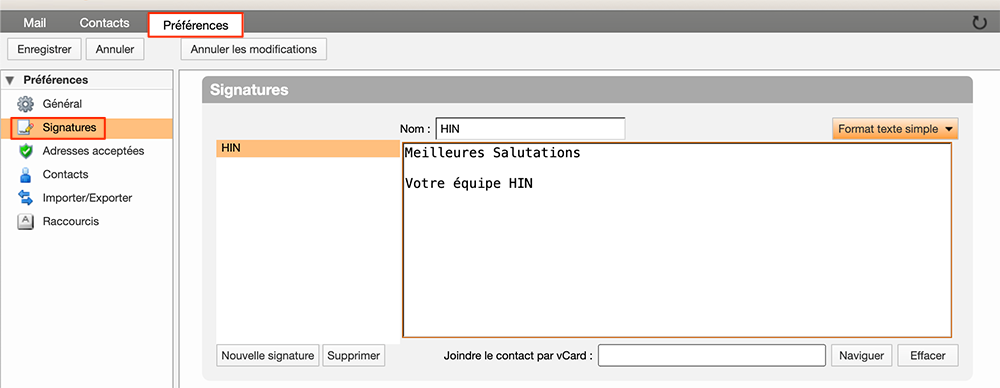Click the refresh icon at top right
The width and height of the screenshot is (1000, 388).
(979, 24)
